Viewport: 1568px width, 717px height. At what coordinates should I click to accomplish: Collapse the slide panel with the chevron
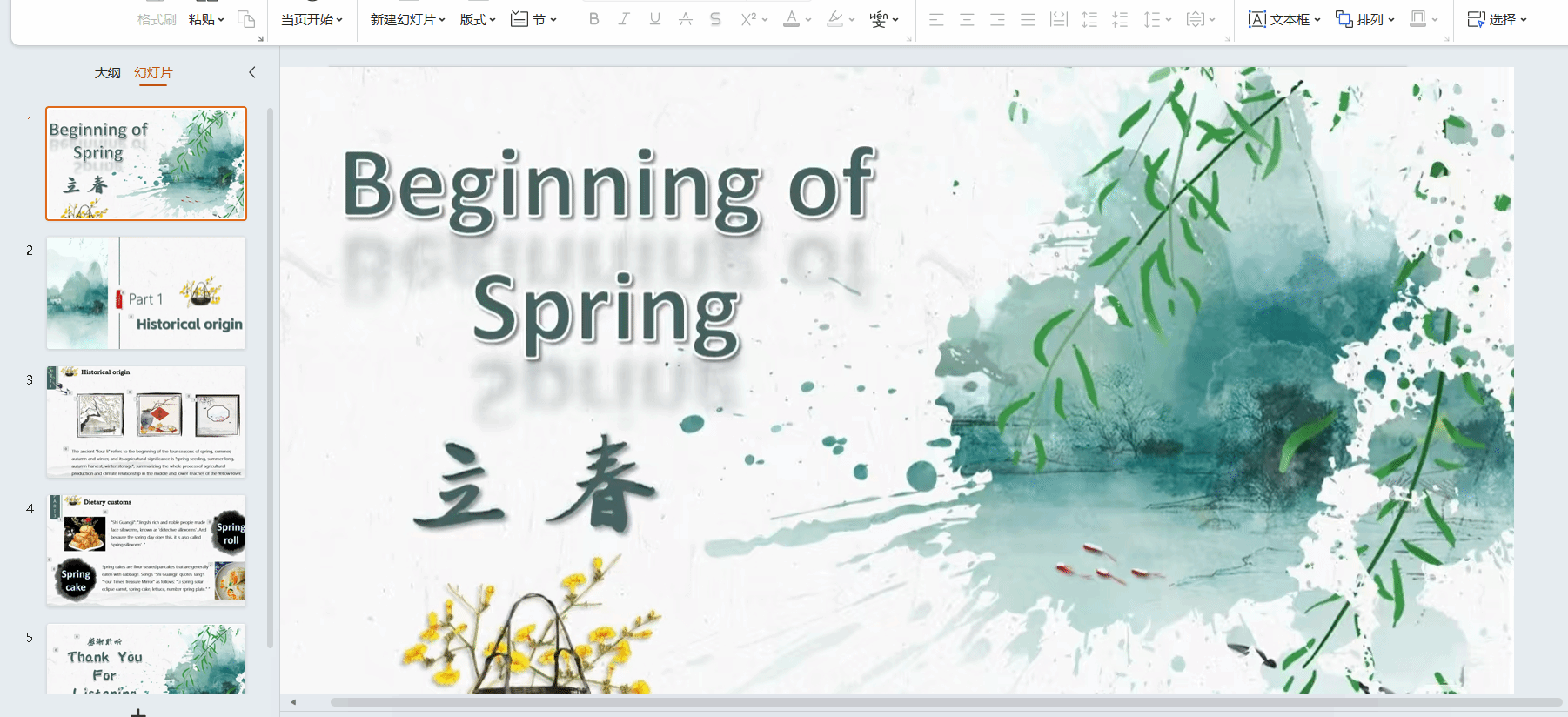(x=252, y=72)
